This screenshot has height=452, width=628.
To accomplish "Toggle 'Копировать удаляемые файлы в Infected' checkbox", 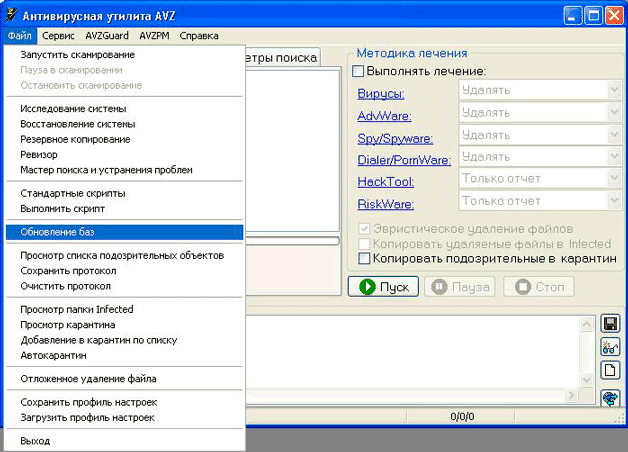I will point(364,244).
